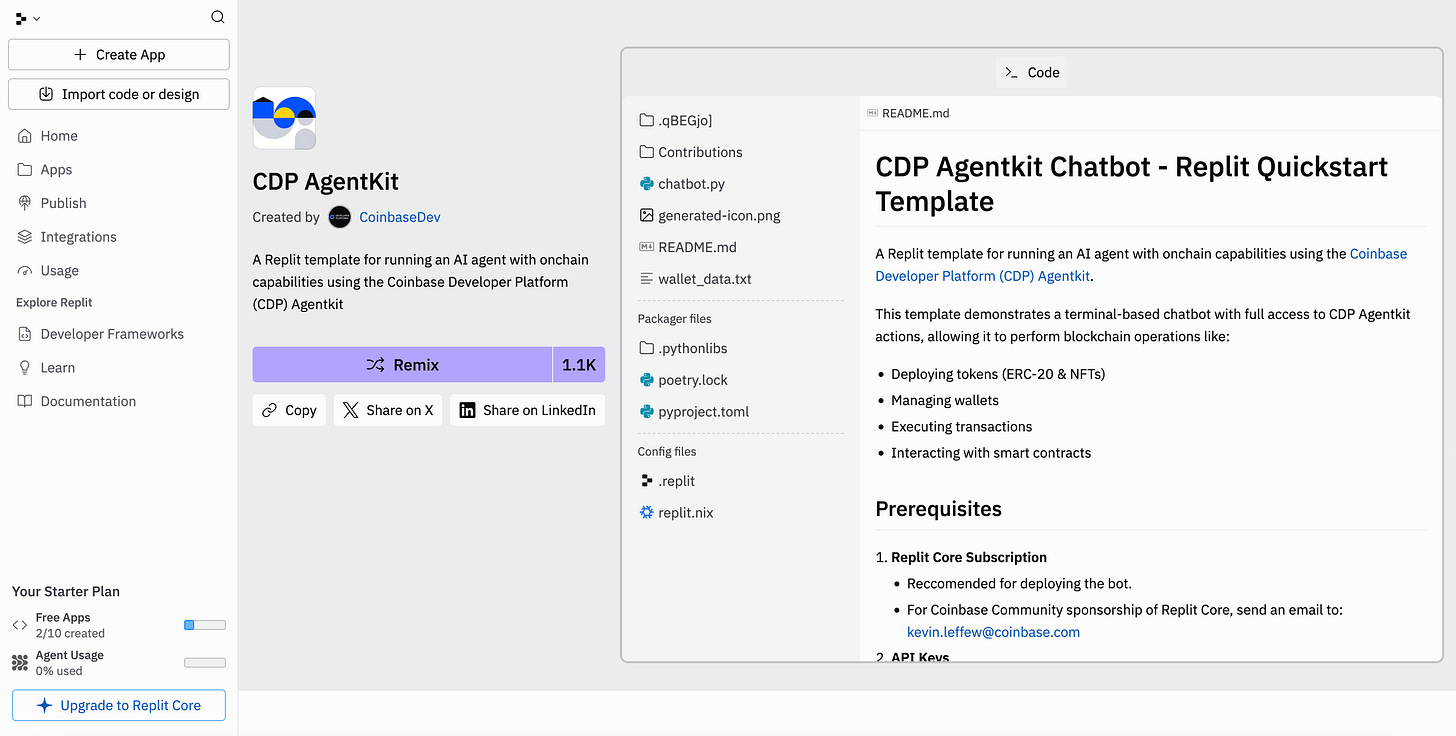Click 'Managing wallets' bullet text

coord(945,400)
